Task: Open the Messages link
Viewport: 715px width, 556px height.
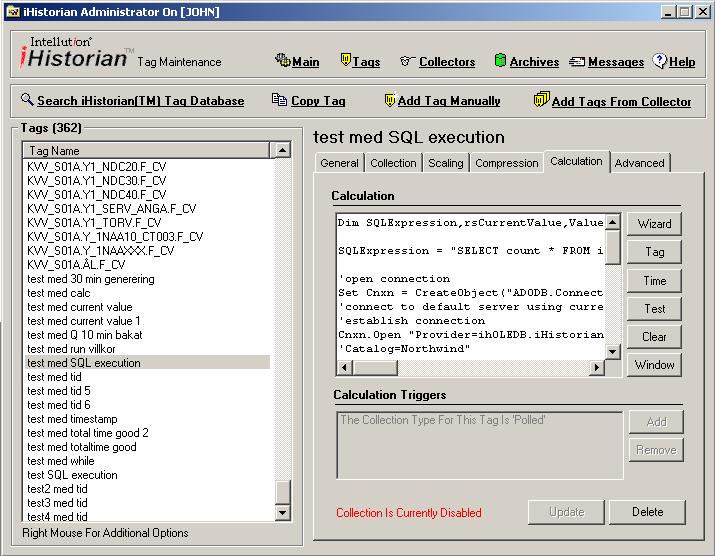Action: (x=616, y=62)
